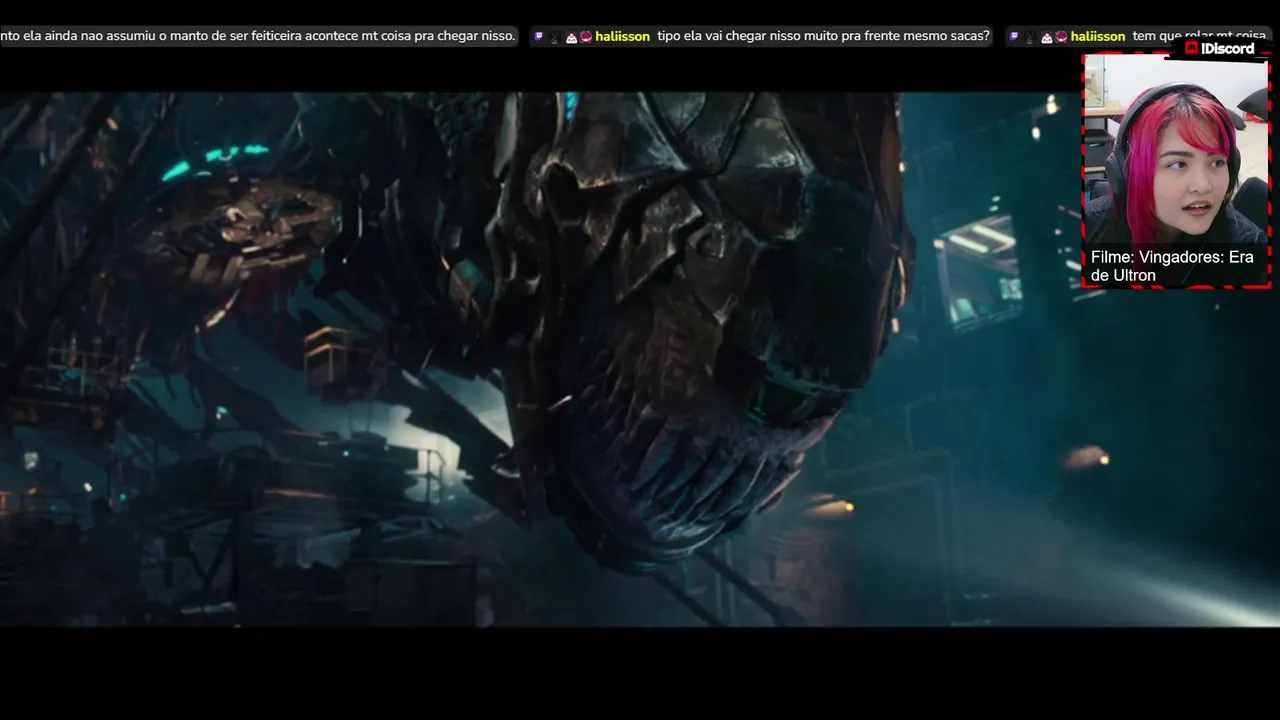The image size is (1280, 720).
Task: Click the streamer webcam thumbnail
Action: click(1176, 170)
